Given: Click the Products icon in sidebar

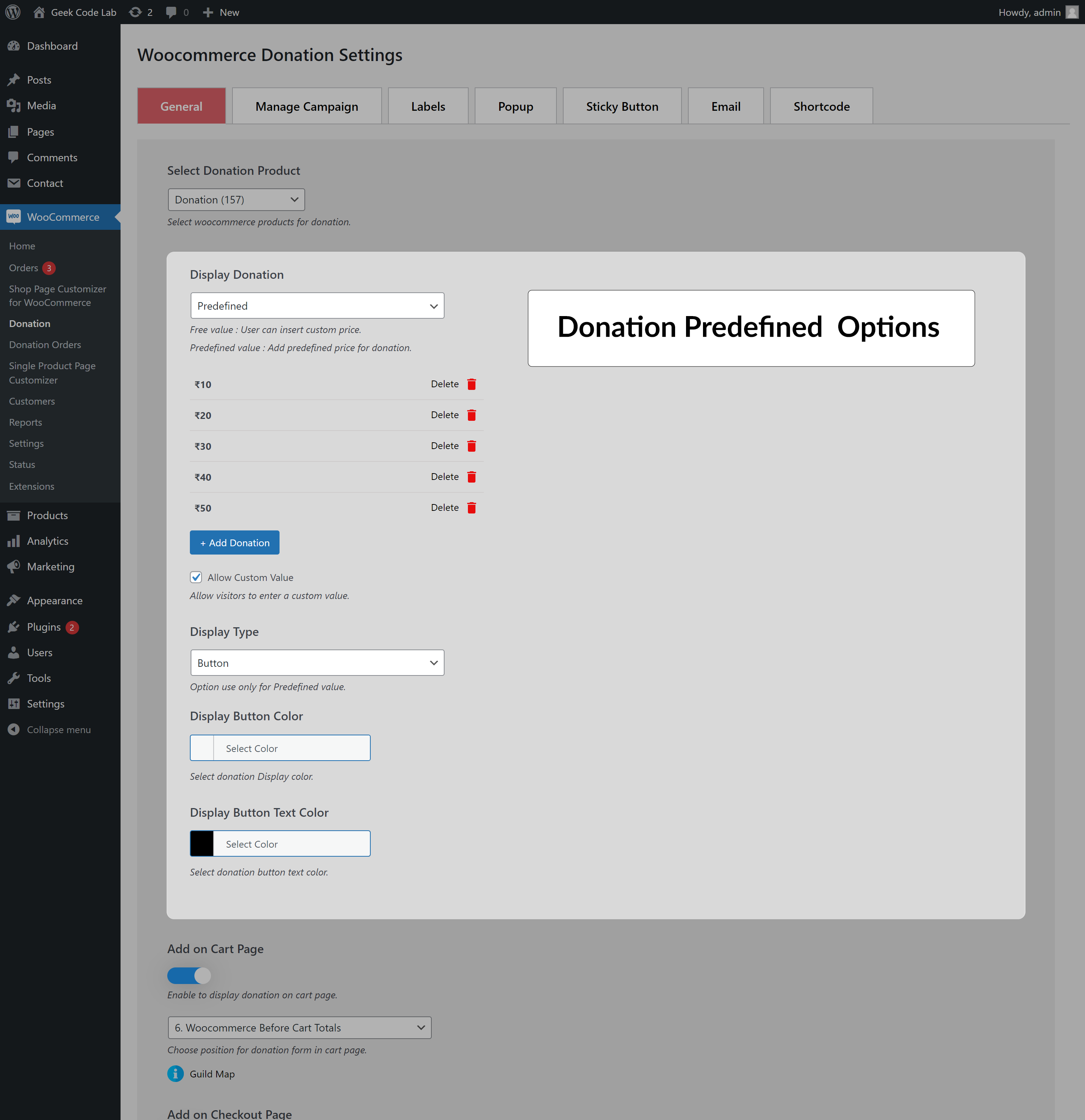Looking at the screenshot, I should pos(14,515).
